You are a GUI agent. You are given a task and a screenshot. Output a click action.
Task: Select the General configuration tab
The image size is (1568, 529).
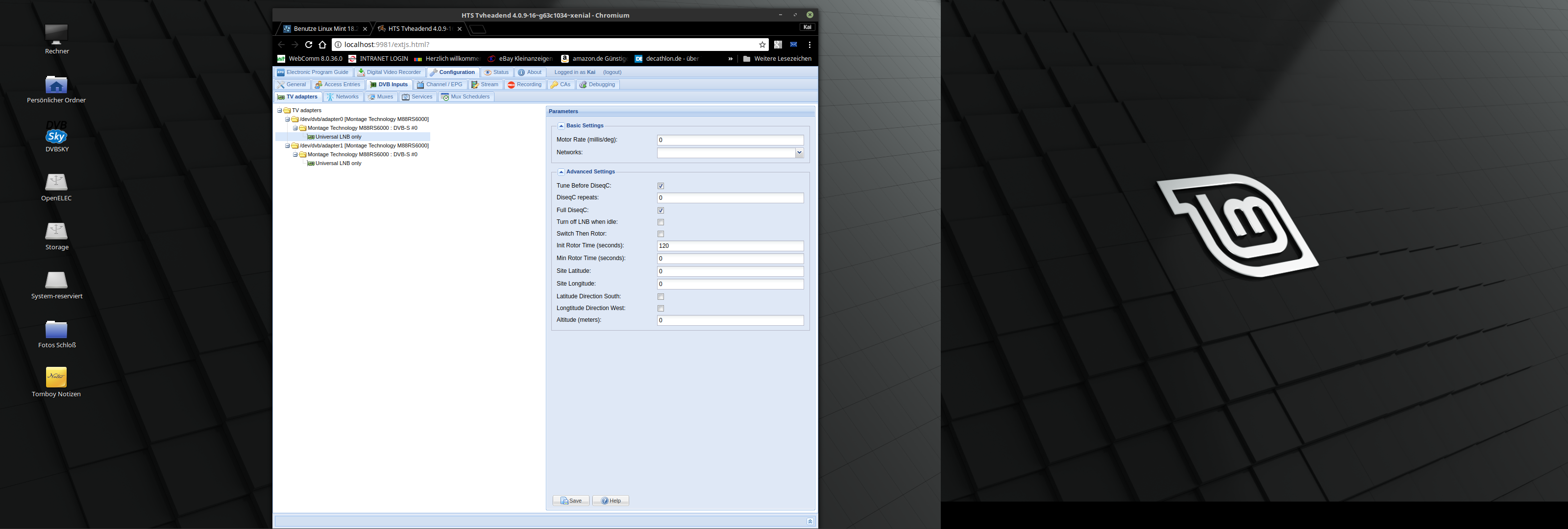pos(292,85)
